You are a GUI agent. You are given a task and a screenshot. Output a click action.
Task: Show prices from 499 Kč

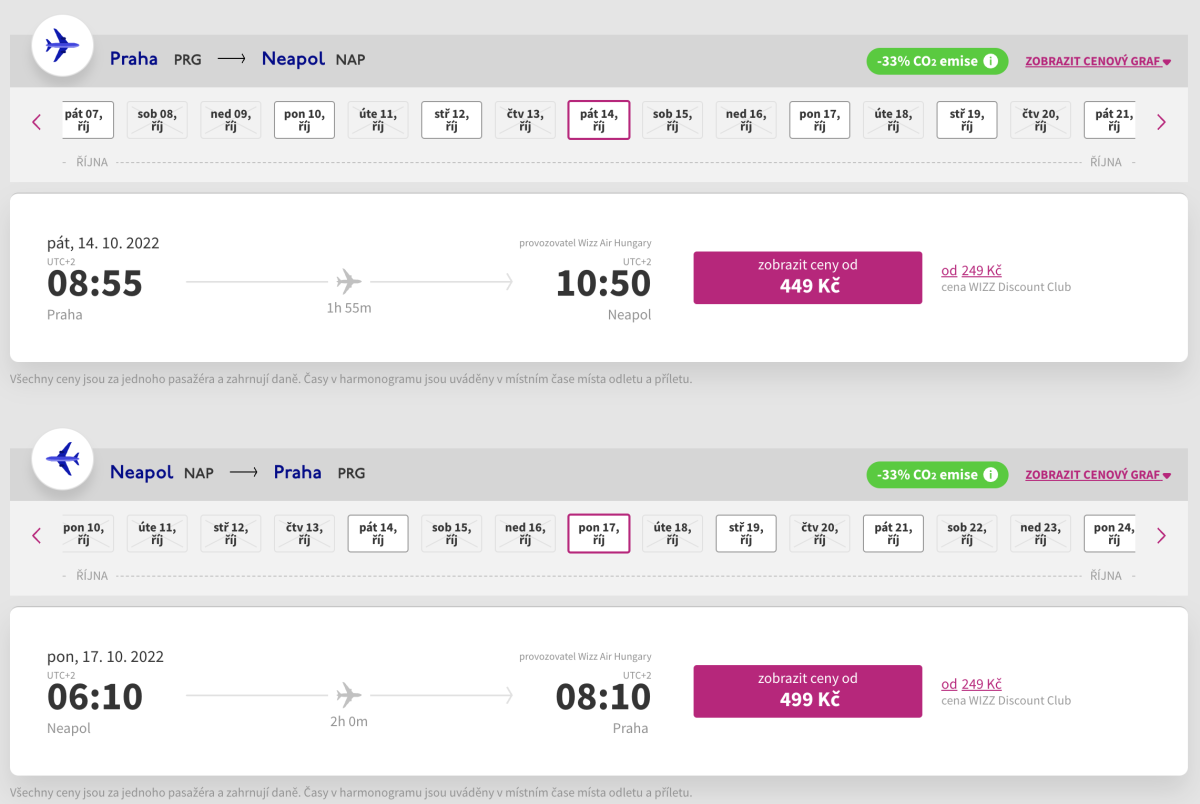(807, 691)
